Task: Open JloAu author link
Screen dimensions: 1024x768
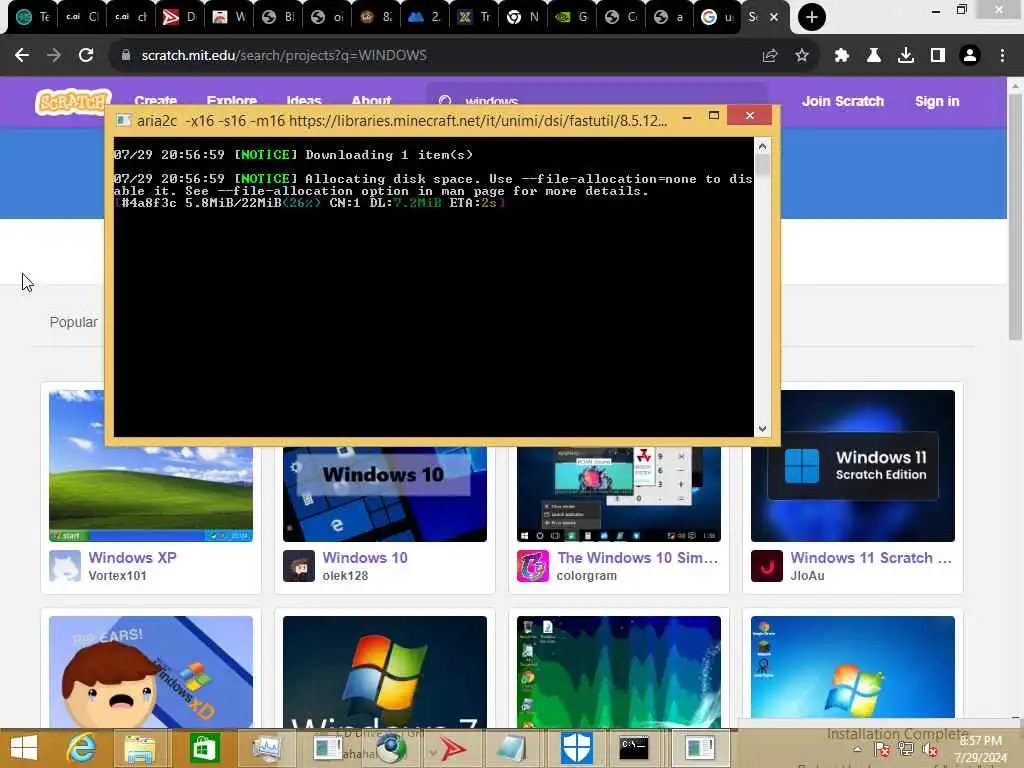Action: coord(807,575)
